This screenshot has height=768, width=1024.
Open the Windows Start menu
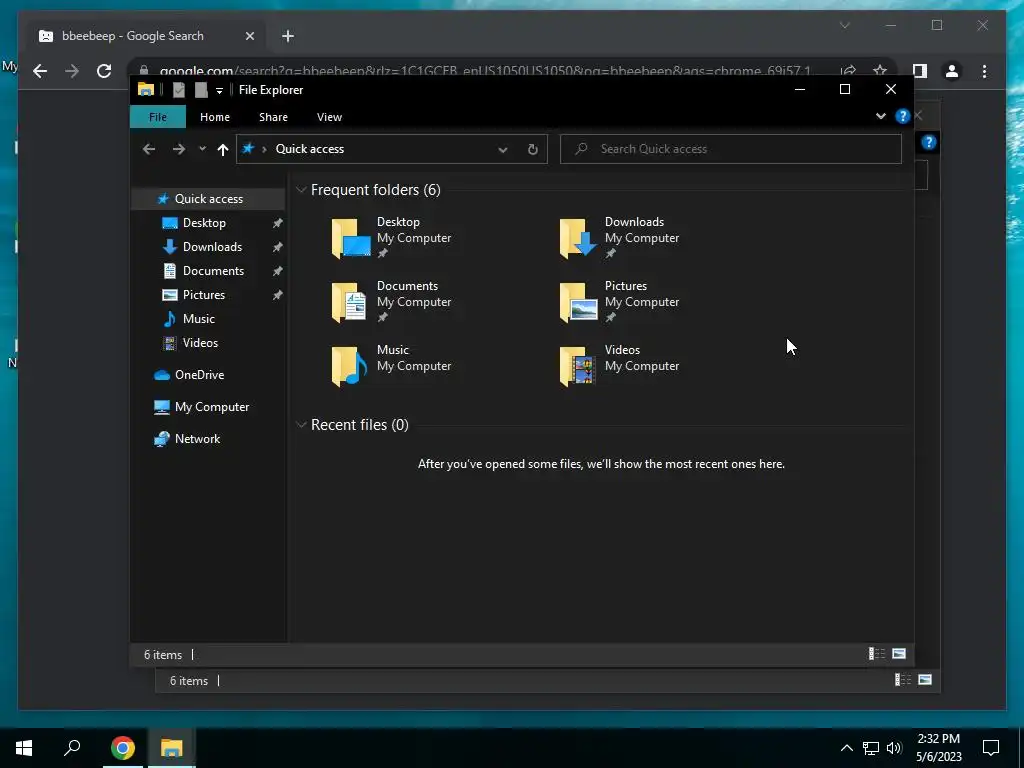coord(24,748)
